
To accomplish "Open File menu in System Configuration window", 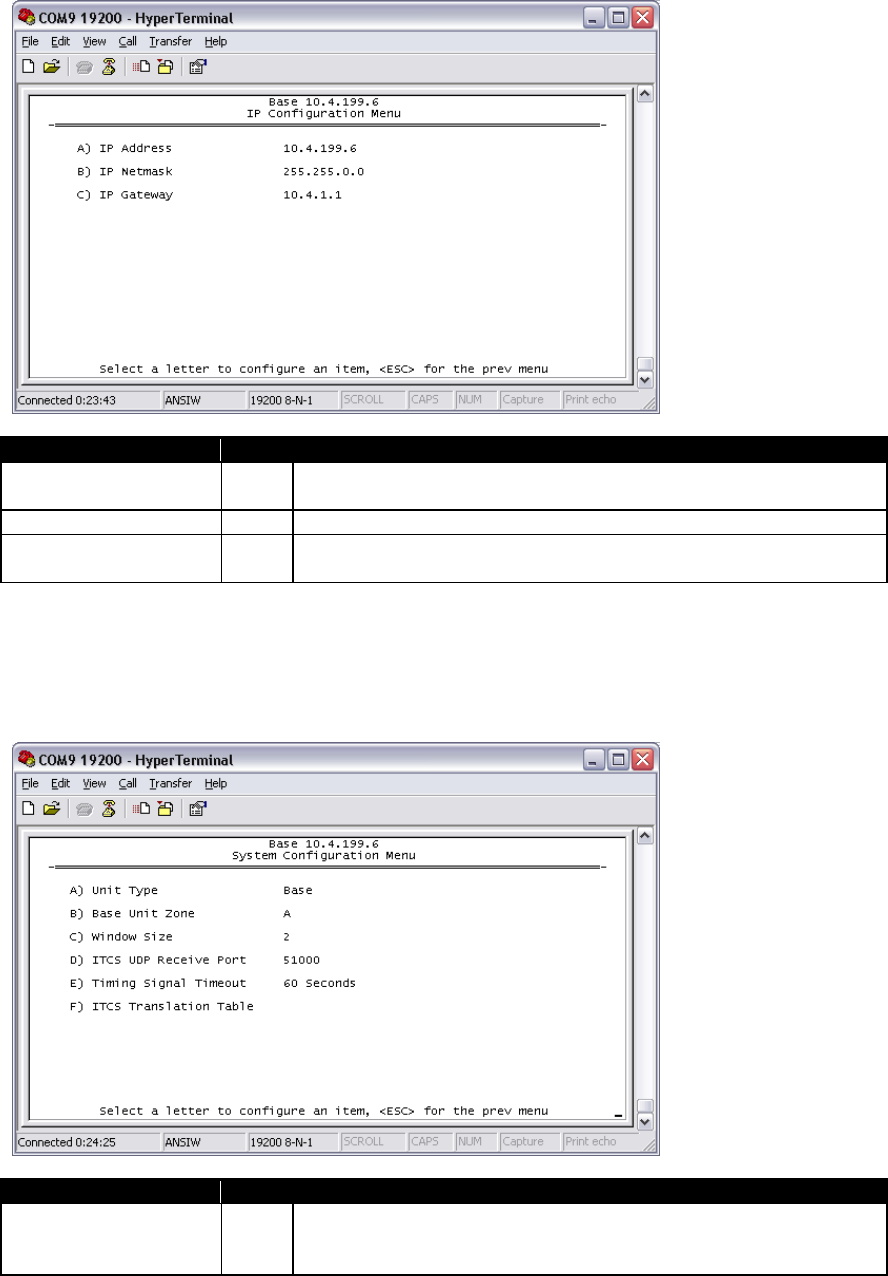I will (30, 783).
